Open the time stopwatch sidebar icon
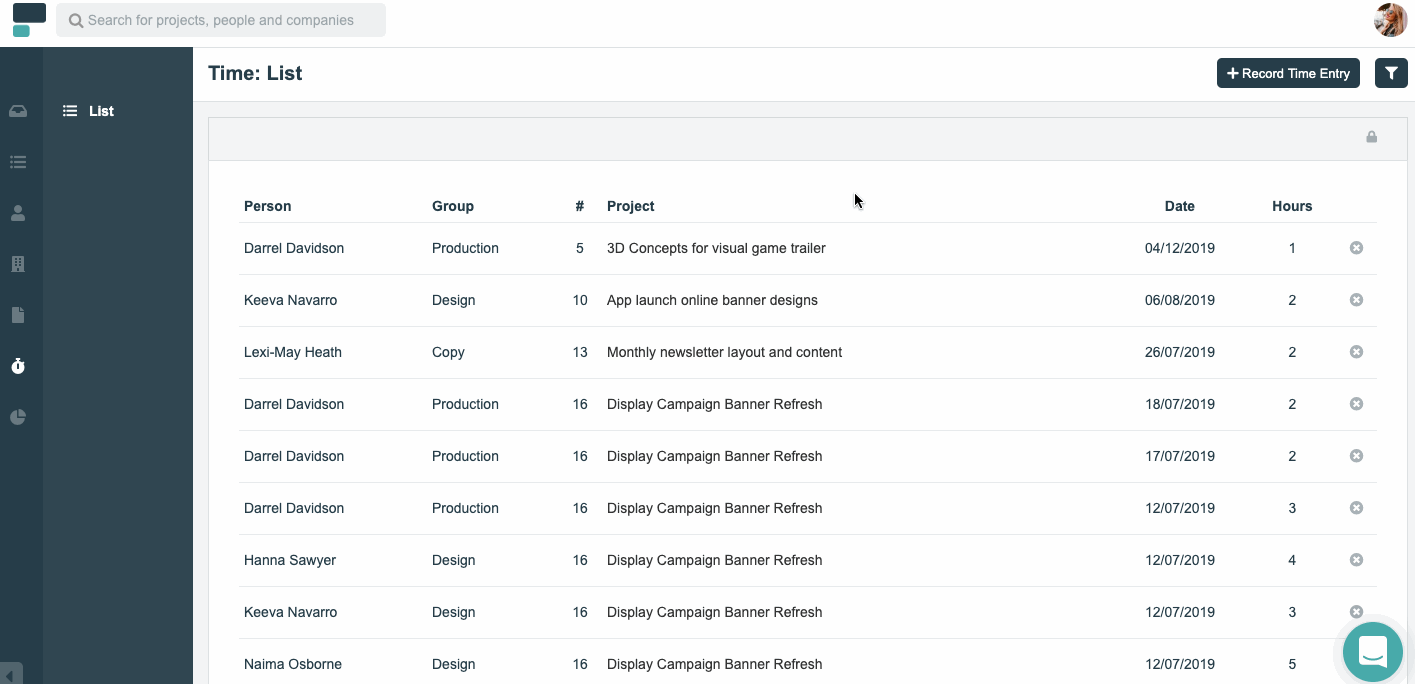The height and width of the screenshot is (684, 1415). tap(18, 366)
